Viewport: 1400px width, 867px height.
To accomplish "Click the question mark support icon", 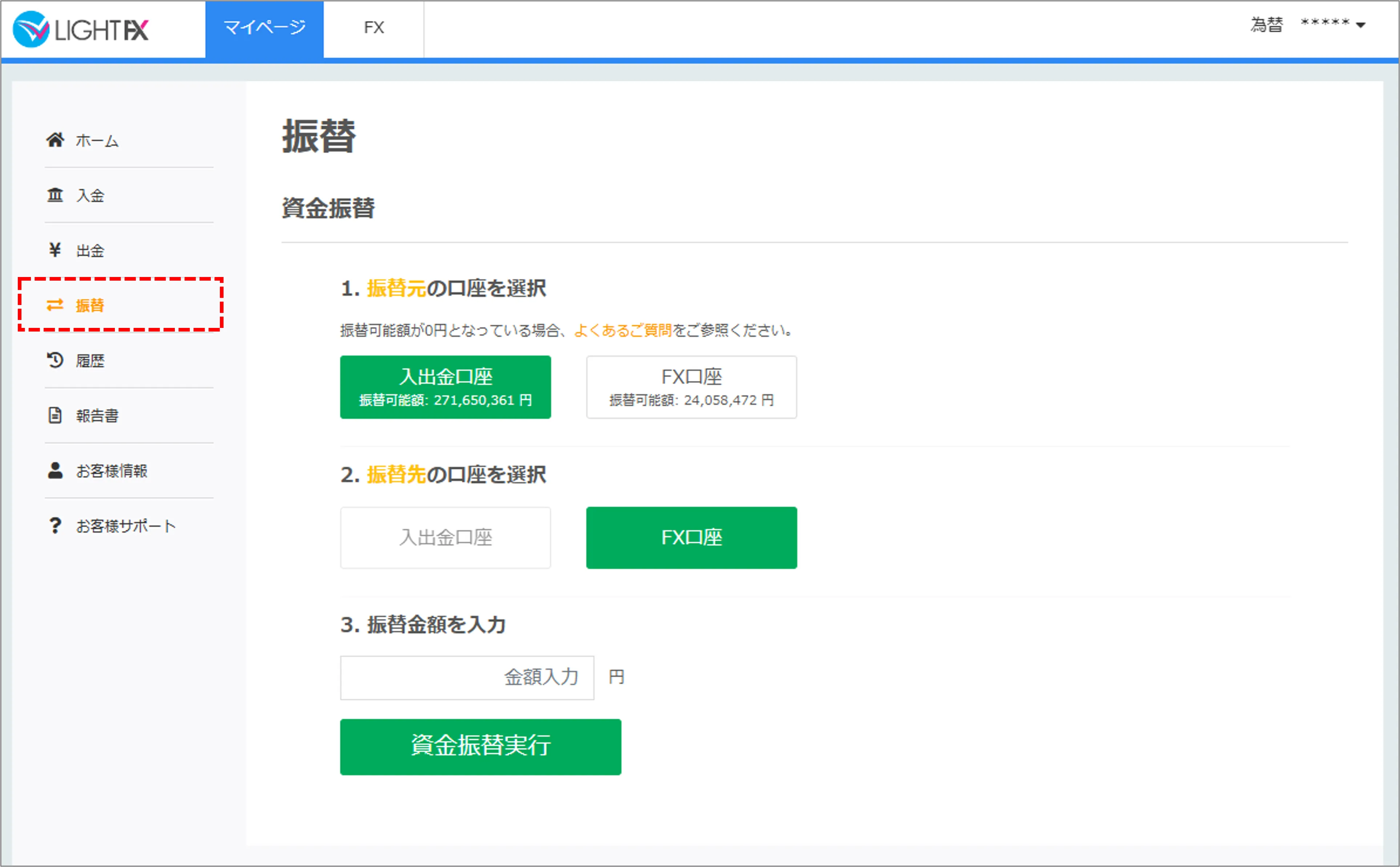I will [55, 525].
